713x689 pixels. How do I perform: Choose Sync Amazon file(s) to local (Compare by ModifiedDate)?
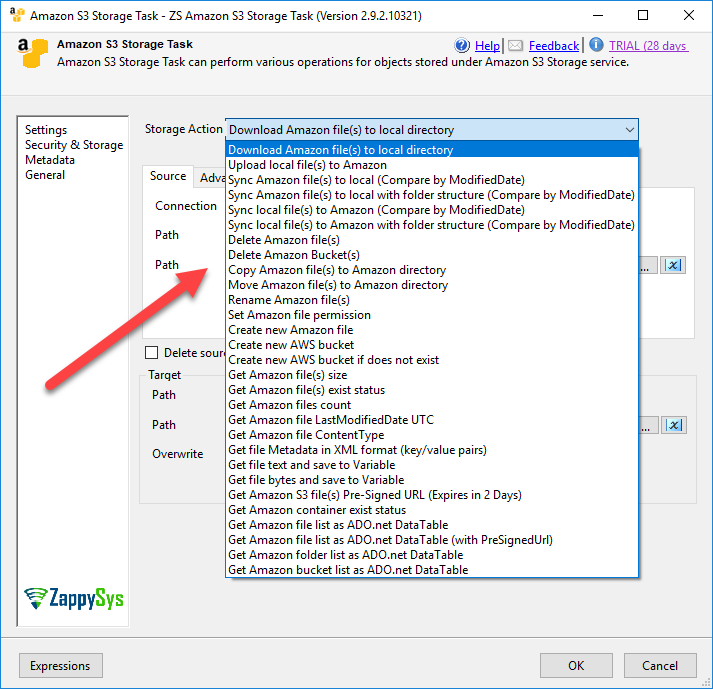(x=432, y=180)
